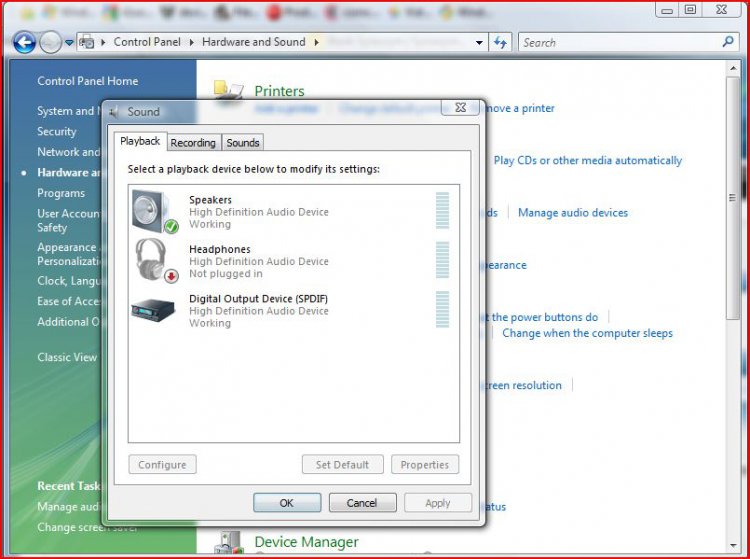Screen dimensions: 750x559
Task: Click Cancel in Sound dialog
Action: pyautogui.click(x=363, y=503)
